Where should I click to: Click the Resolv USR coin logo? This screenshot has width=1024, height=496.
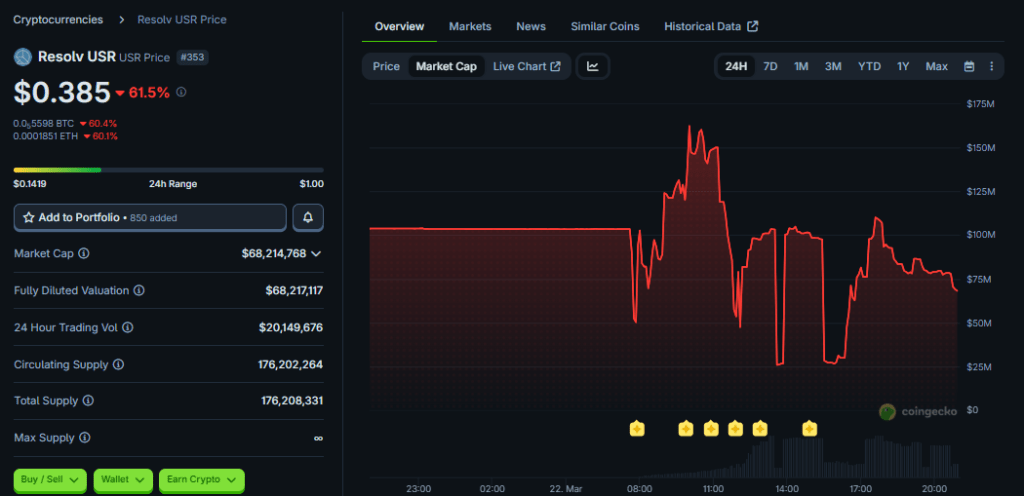click(x=23, y=57)
